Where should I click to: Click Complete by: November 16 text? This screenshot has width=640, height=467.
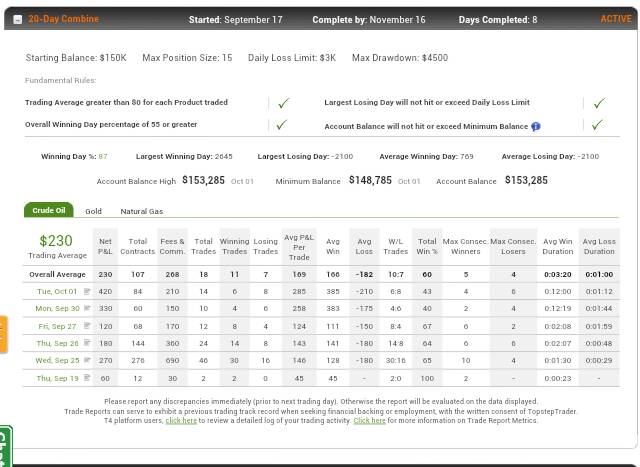[369, 20]
